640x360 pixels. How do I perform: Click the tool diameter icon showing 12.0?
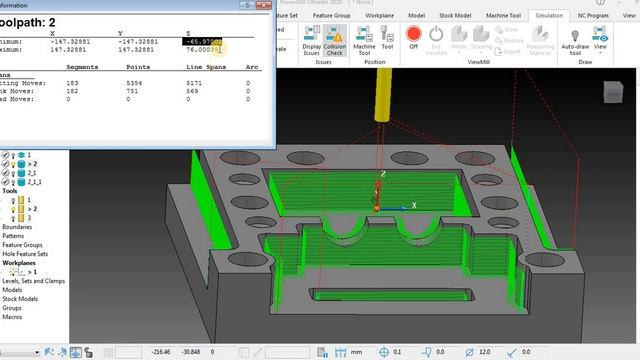point(469,352)
